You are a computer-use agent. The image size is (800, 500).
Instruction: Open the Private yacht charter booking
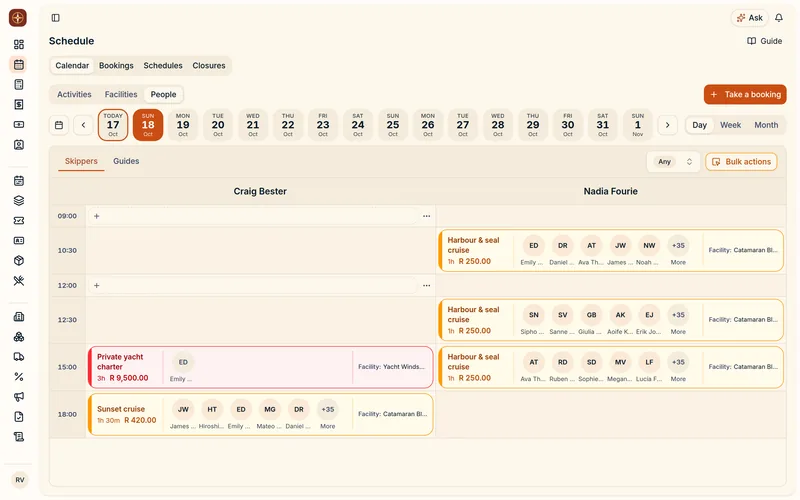[261, 367]
